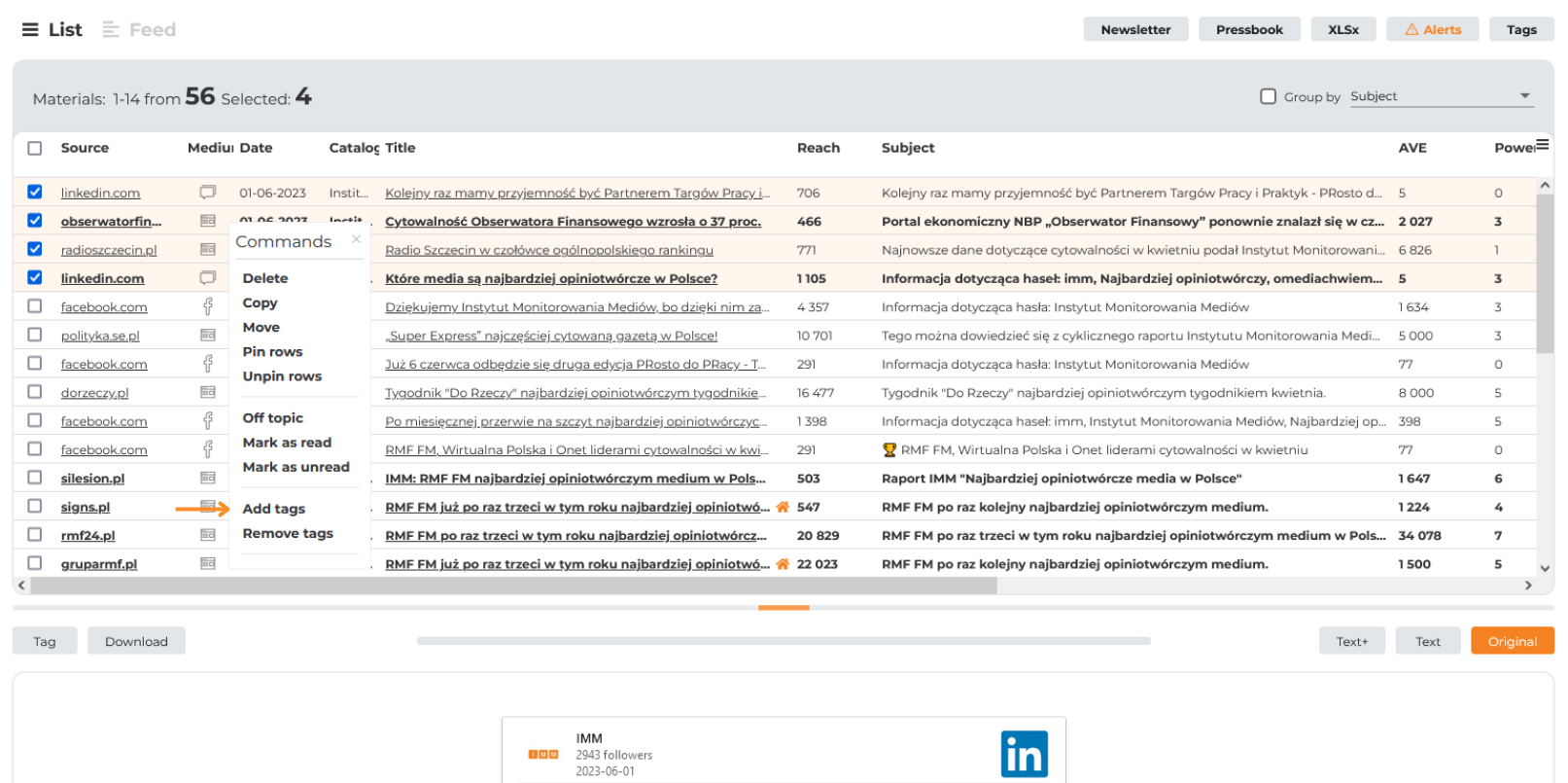Open 'Które media są najbardziej opiniotwórcze' title link
This screenshot has height=783, width=1568.
[x=551, y=278]
